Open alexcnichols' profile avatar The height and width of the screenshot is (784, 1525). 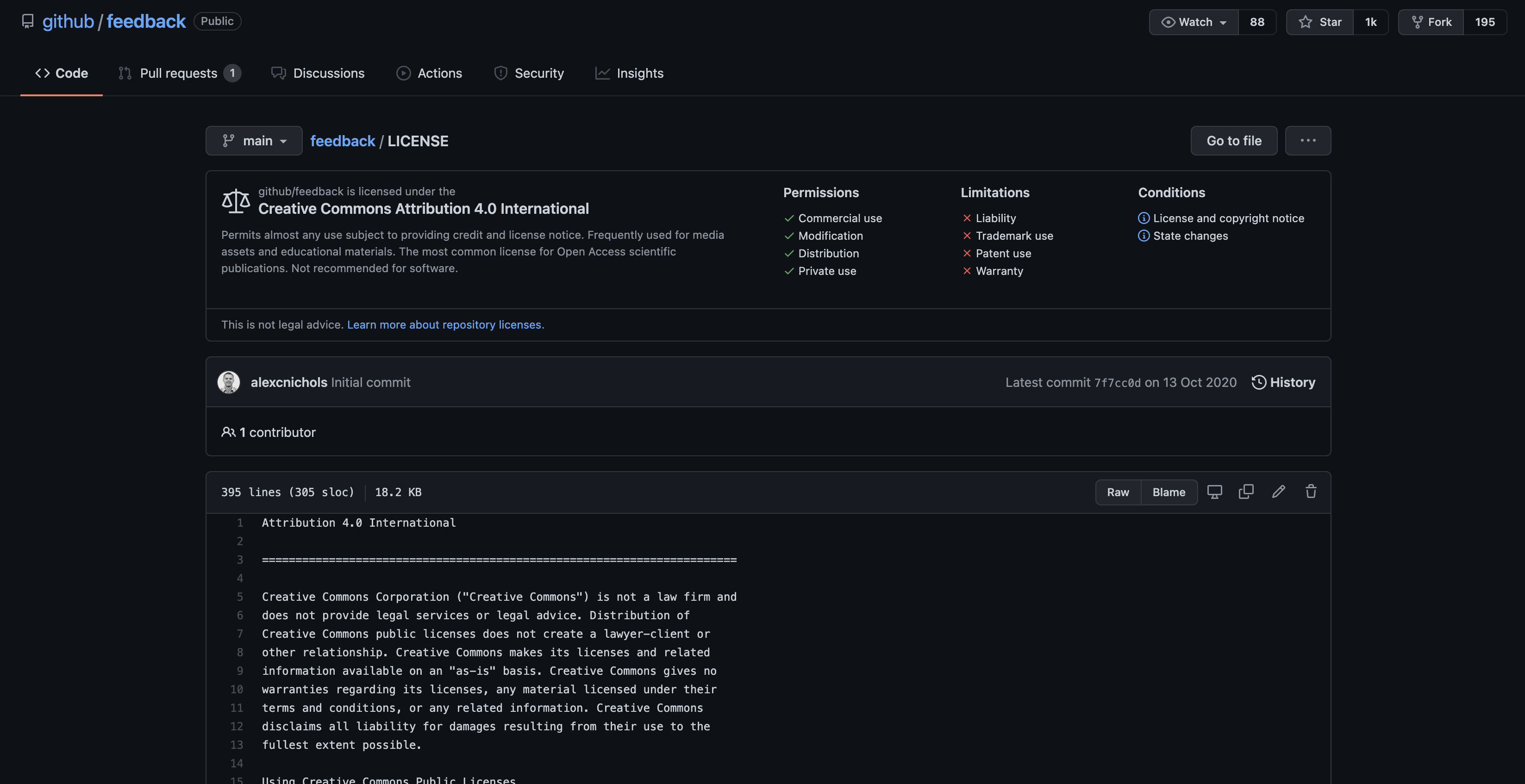pos(229,382)
